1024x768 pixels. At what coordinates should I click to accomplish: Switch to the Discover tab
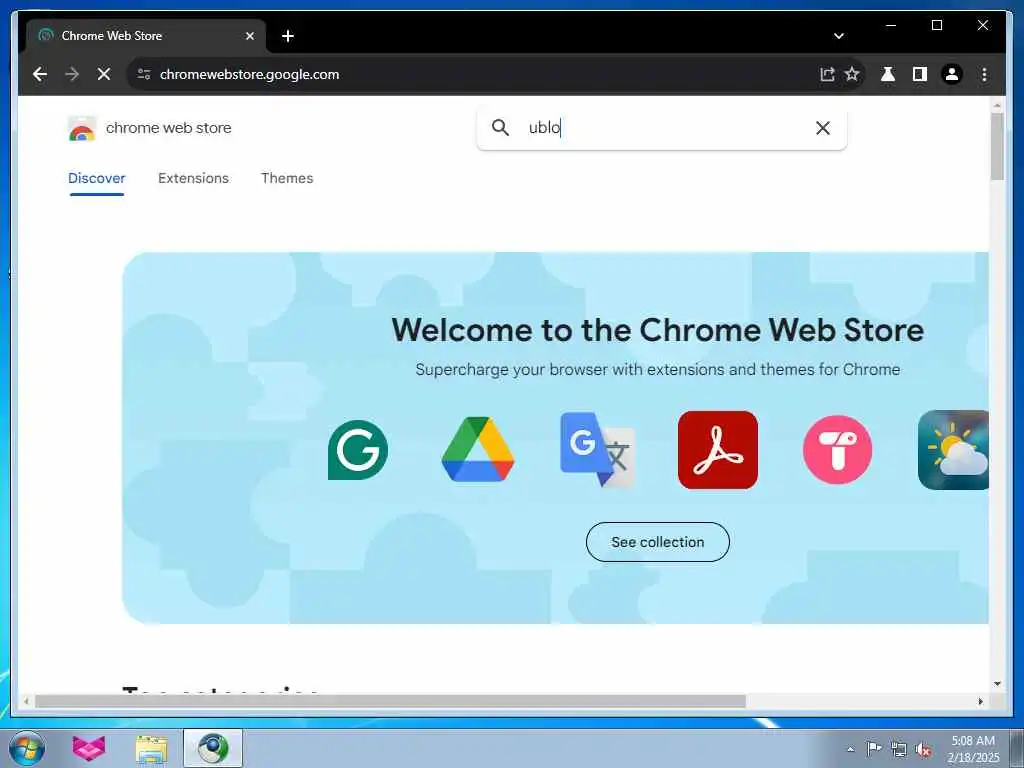point(97,178)
